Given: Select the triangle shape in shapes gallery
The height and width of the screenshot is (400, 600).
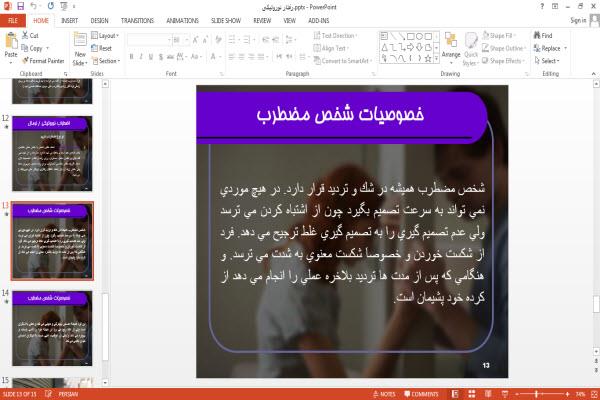Looking at the screenshot, I should [384, 47].
